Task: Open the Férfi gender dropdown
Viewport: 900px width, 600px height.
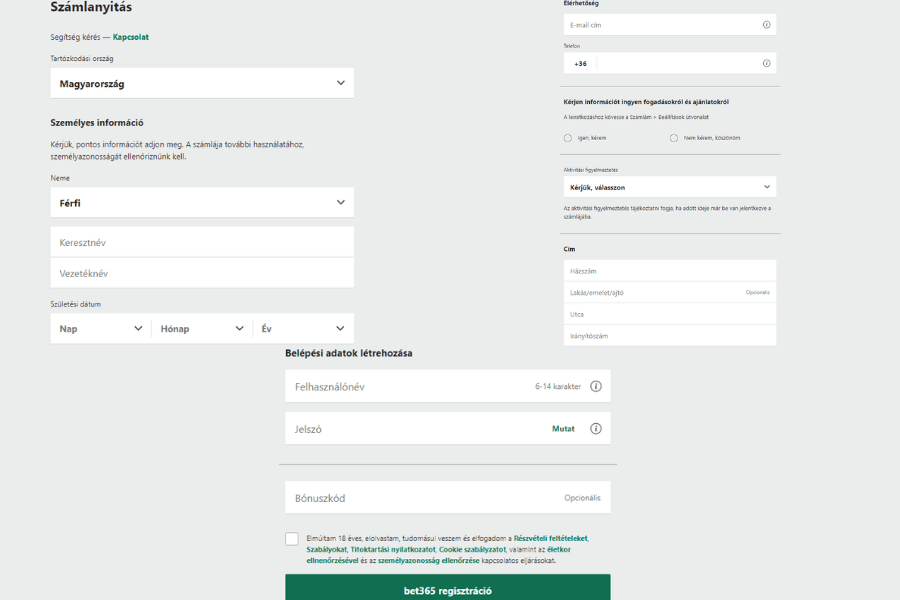Action: (202, 203)
